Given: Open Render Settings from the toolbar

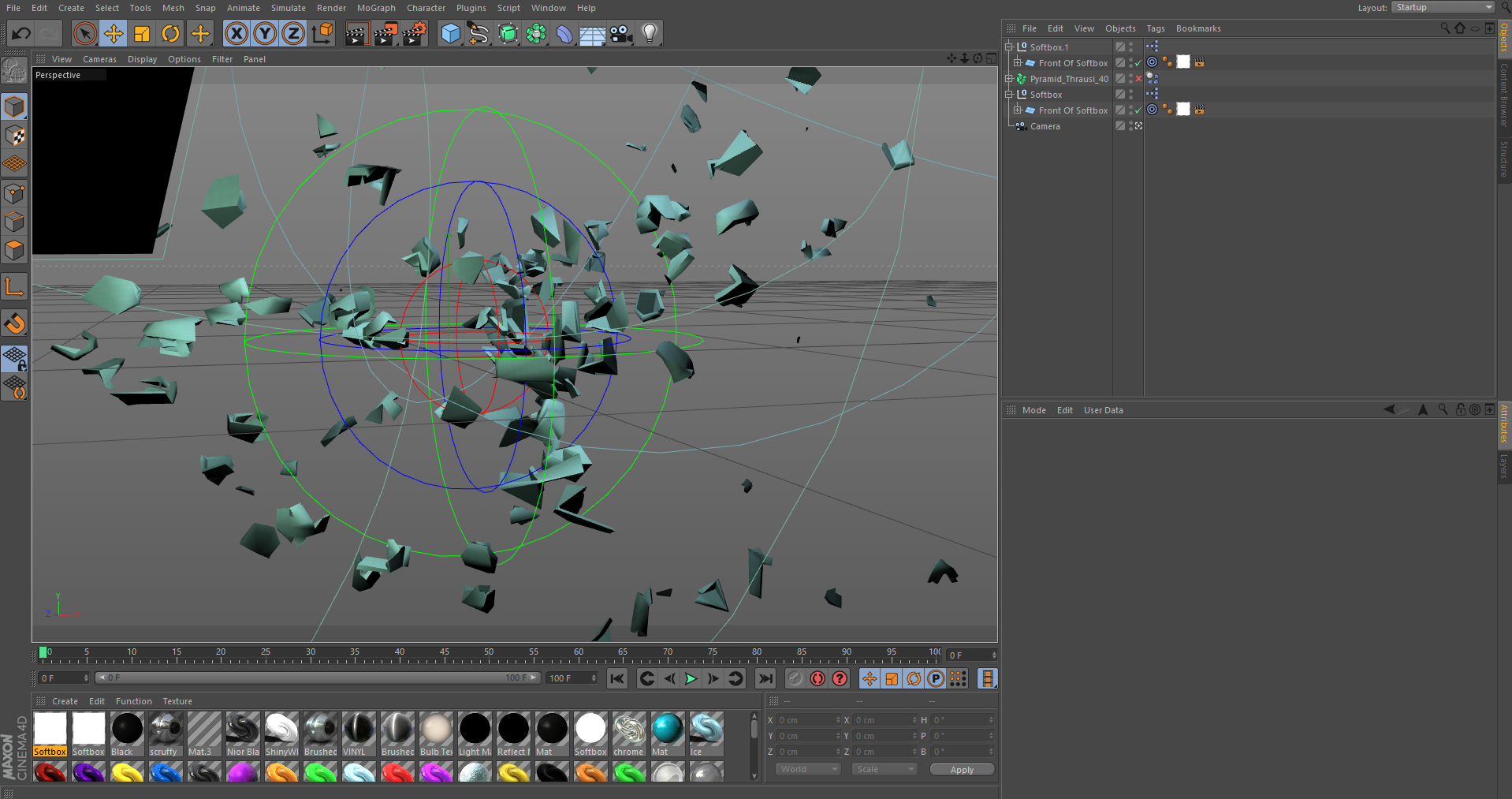Looking at the screenshot, I should pos(413,33).
